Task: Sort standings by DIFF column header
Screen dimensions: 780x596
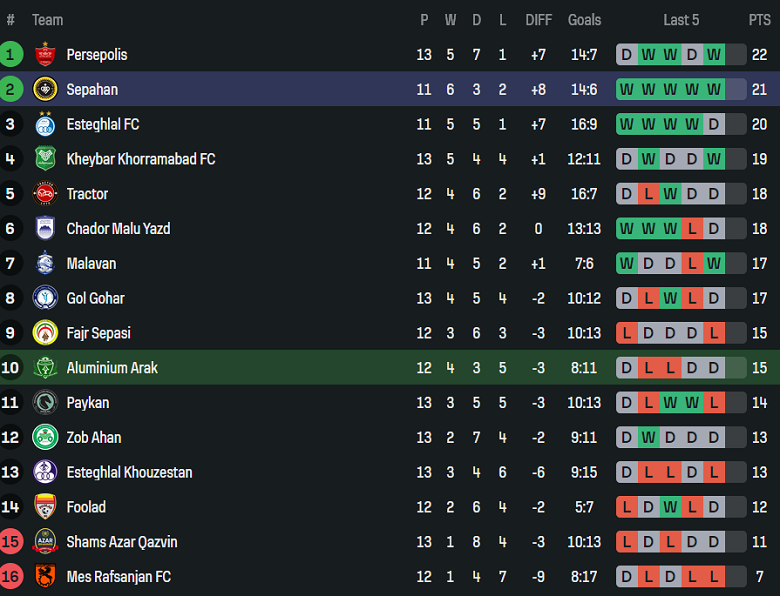Action: click(538, 20)
